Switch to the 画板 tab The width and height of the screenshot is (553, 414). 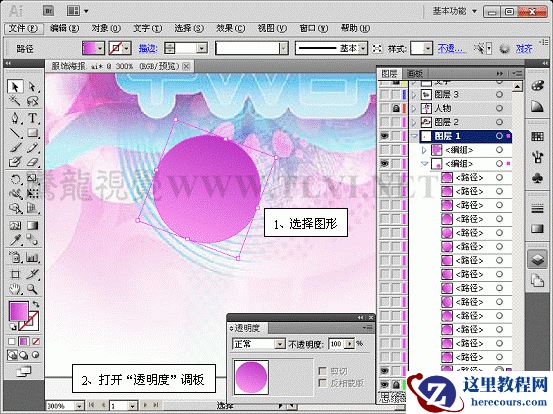(x=415, y=73)
